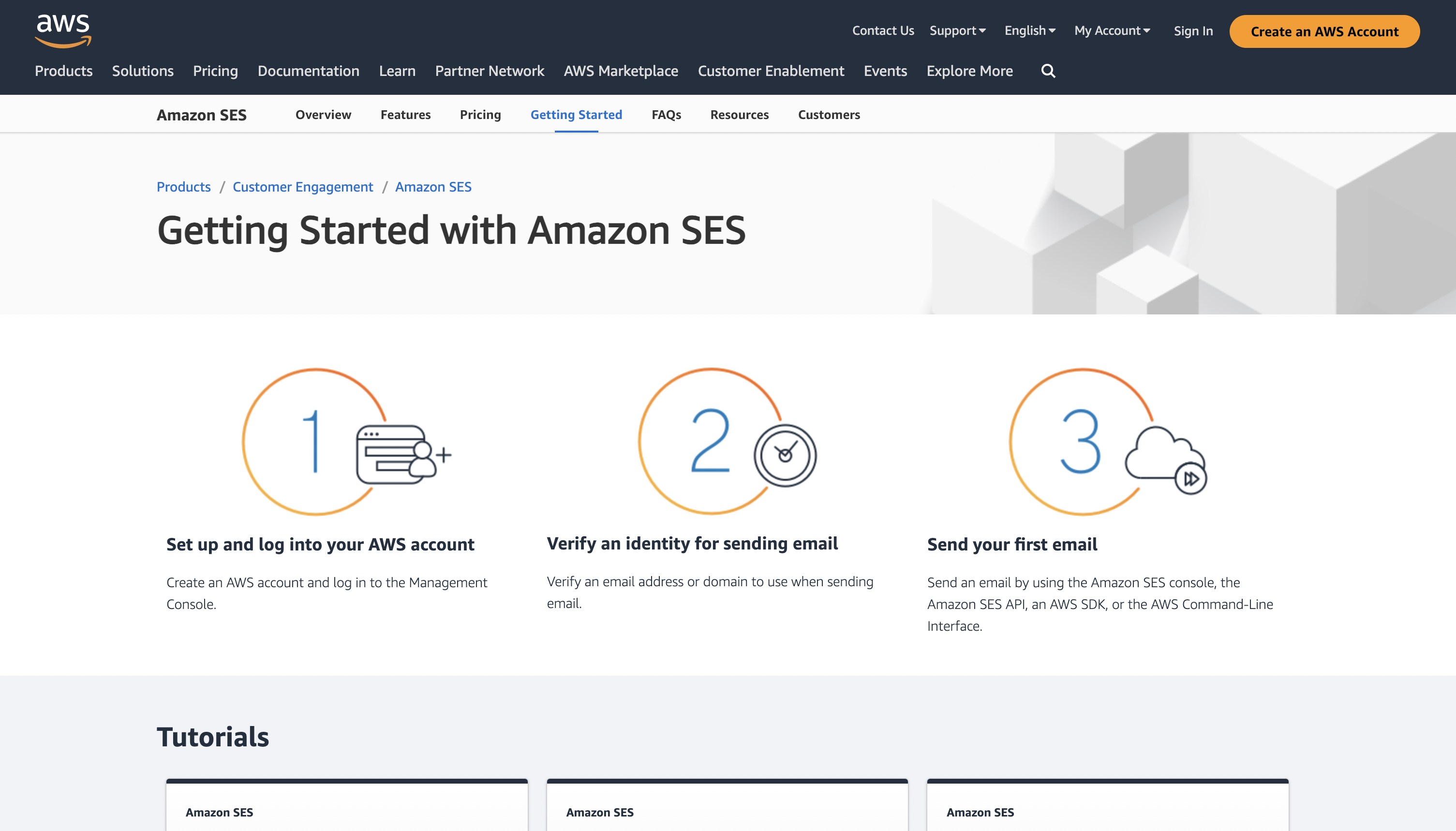Open the site search magnifier

coord(1047,71)
